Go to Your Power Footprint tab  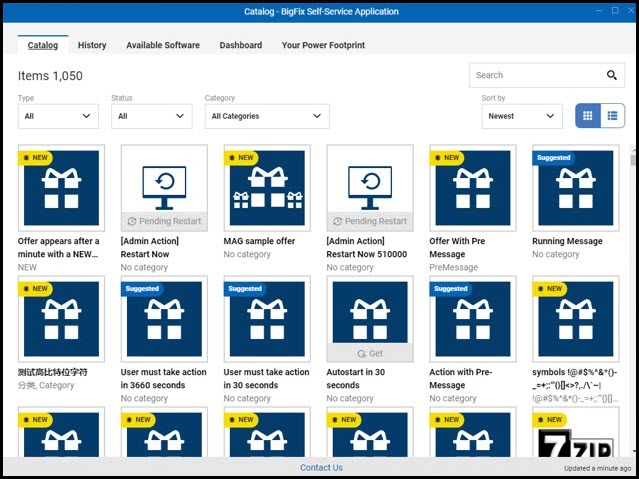pyautogui.click(x=323, y=45)
